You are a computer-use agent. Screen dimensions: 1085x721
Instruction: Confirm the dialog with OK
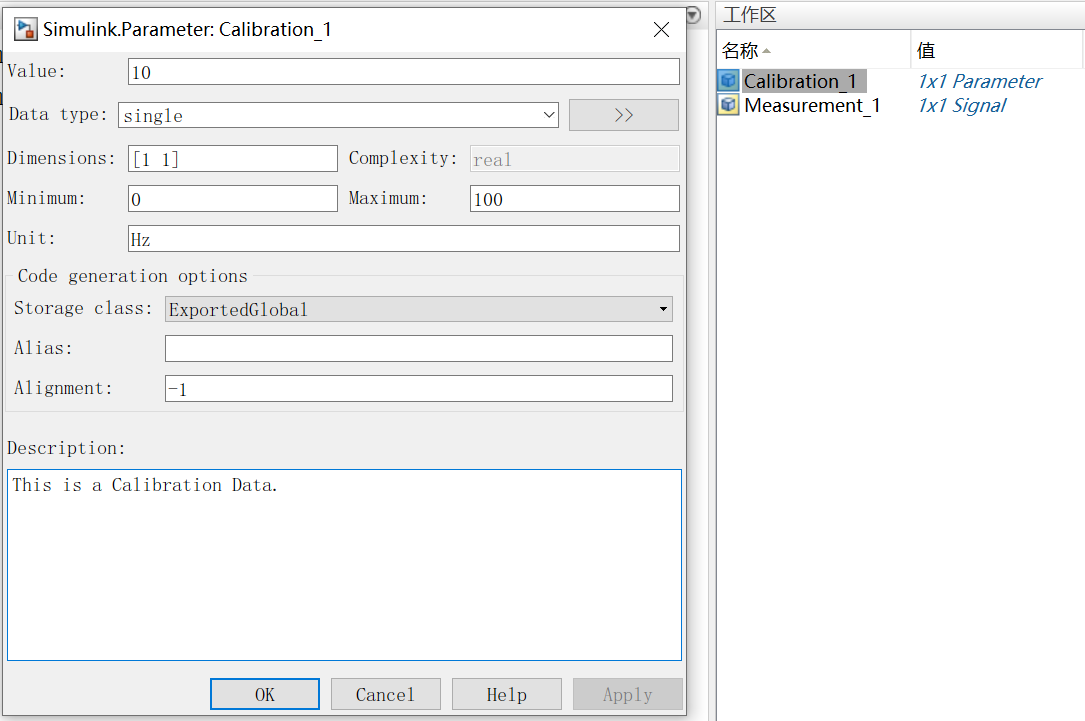265,694
